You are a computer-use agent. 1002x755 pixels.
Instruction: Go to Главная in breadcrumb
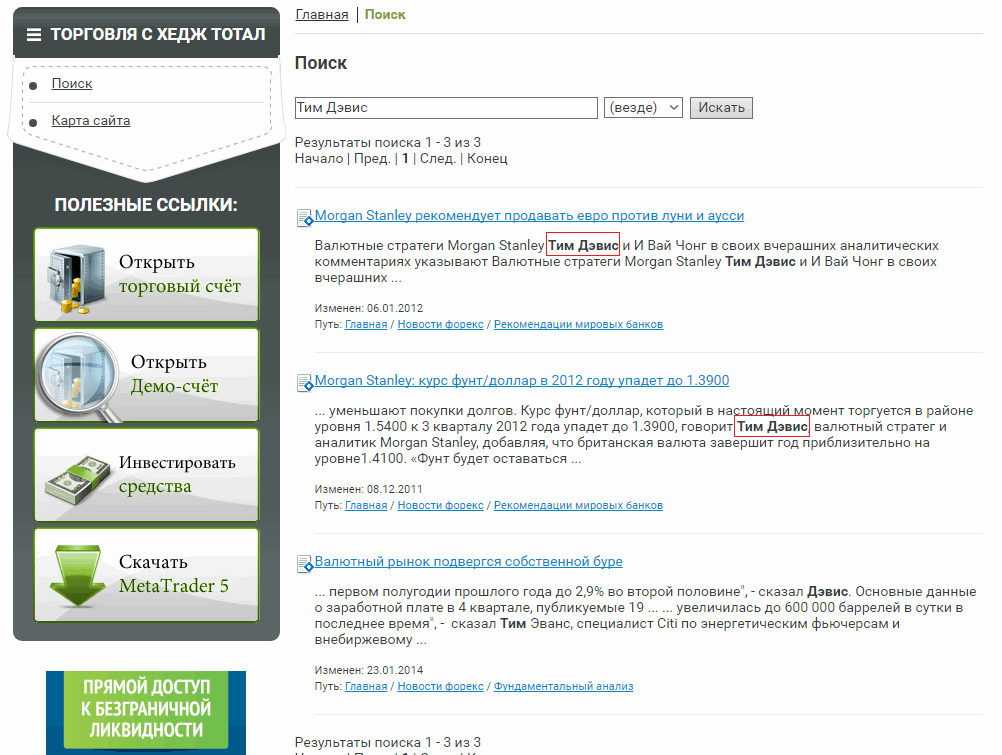[321, 14]
